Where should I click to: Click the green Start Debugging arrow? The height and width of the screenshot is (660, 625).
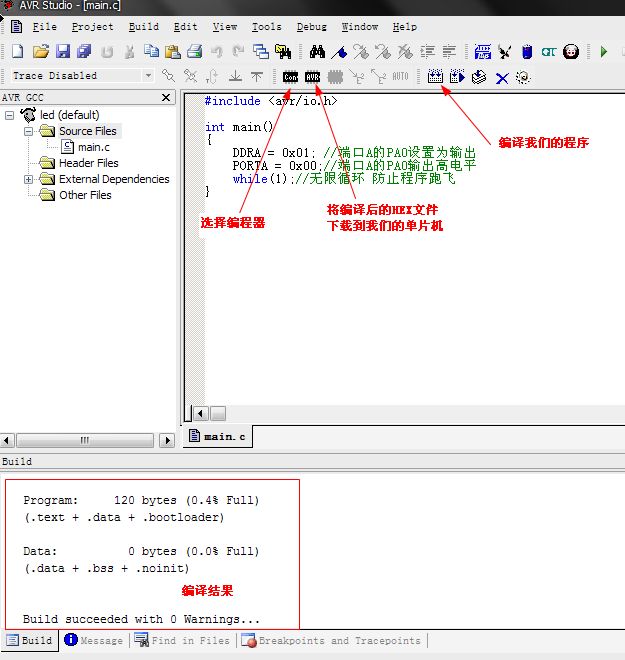pyautogui.click(x=604, y=52)
